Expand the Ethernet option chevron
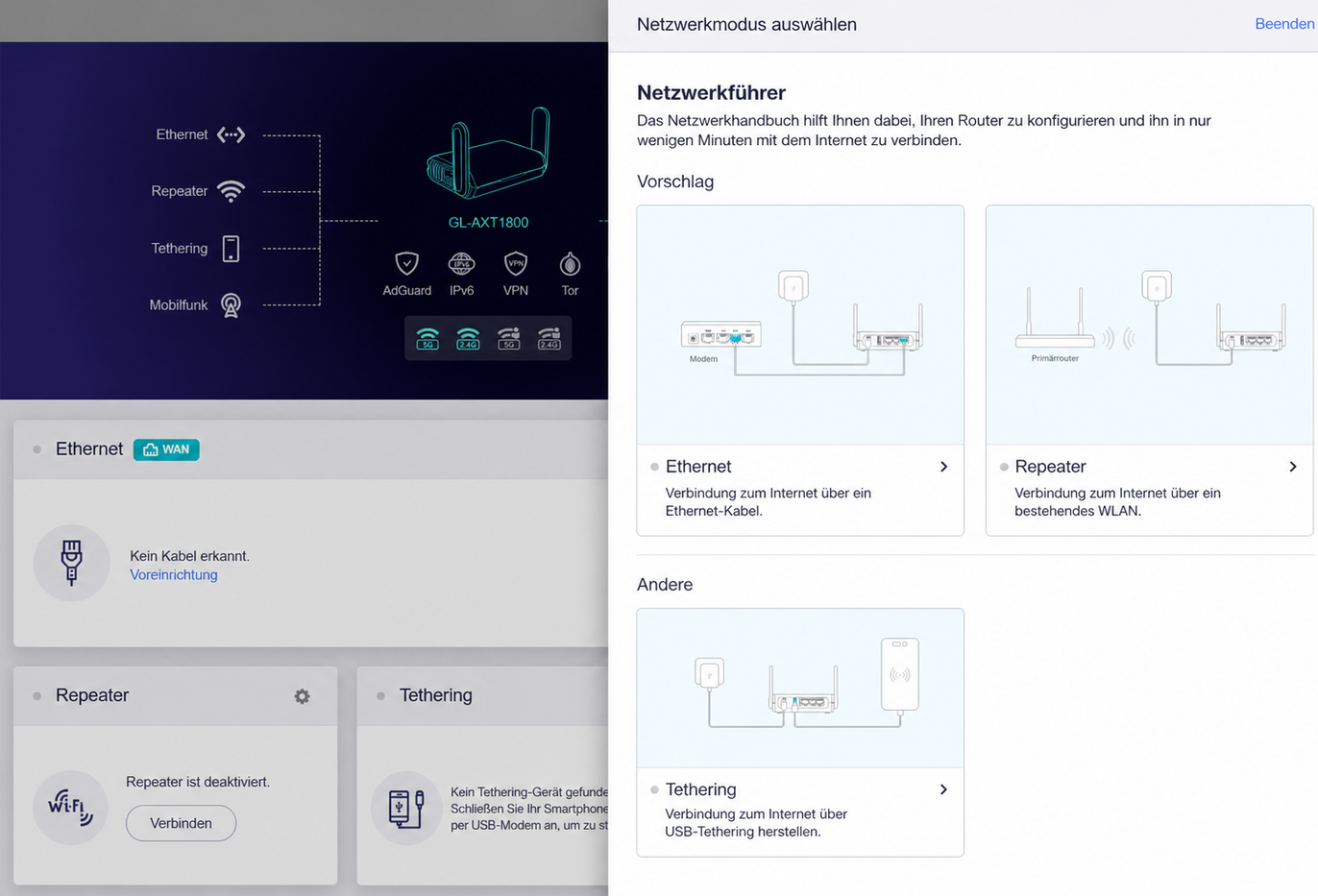1318x896 pixels. pyautogui.click(x=943, y=467)
